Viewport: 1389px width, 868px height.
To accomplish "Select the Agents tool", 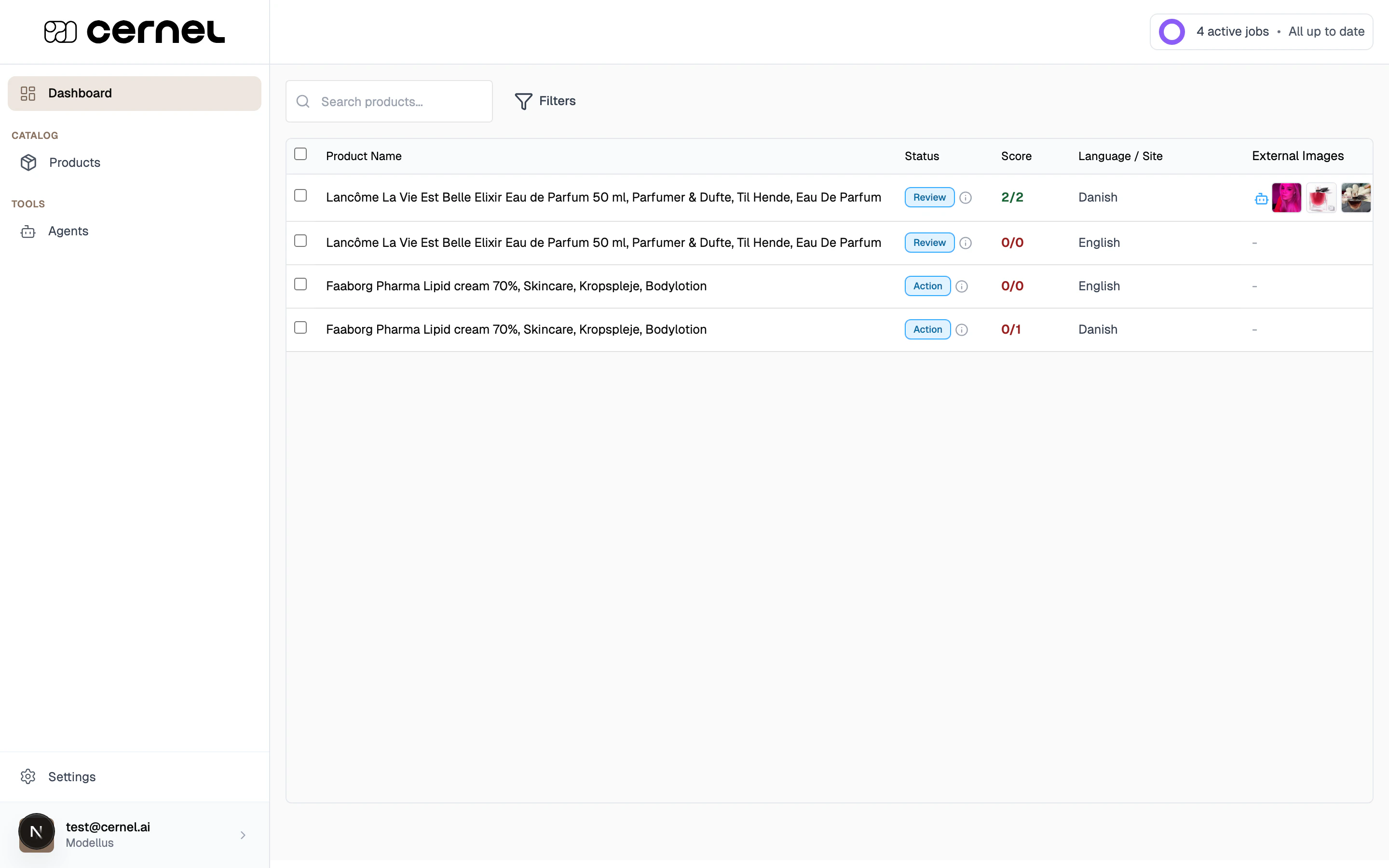I will (x=68, y=231).
